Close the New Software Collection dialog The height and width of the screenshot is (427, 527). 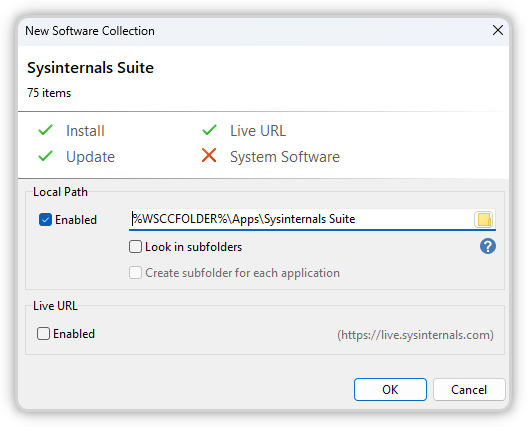(498, 30)
